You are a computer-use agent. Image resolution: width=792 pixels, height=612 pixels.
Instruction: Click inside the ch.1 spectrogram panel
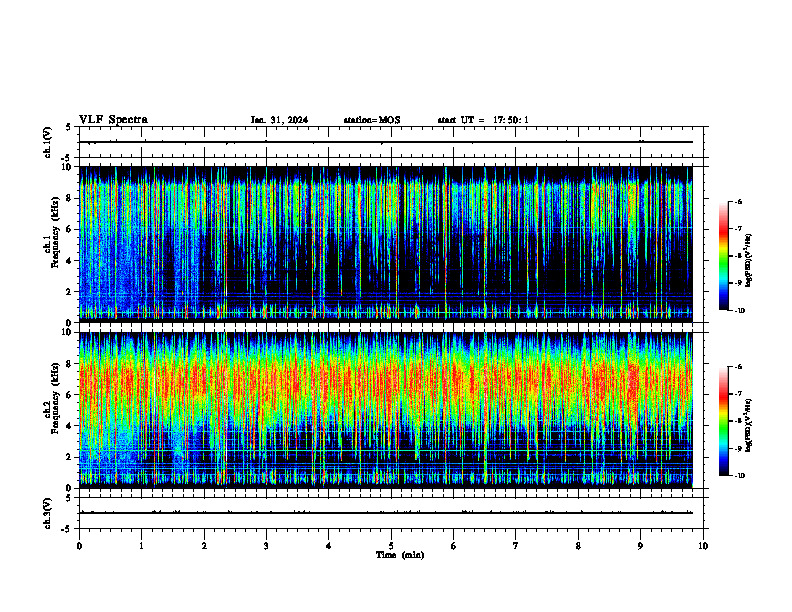[386, 244]
